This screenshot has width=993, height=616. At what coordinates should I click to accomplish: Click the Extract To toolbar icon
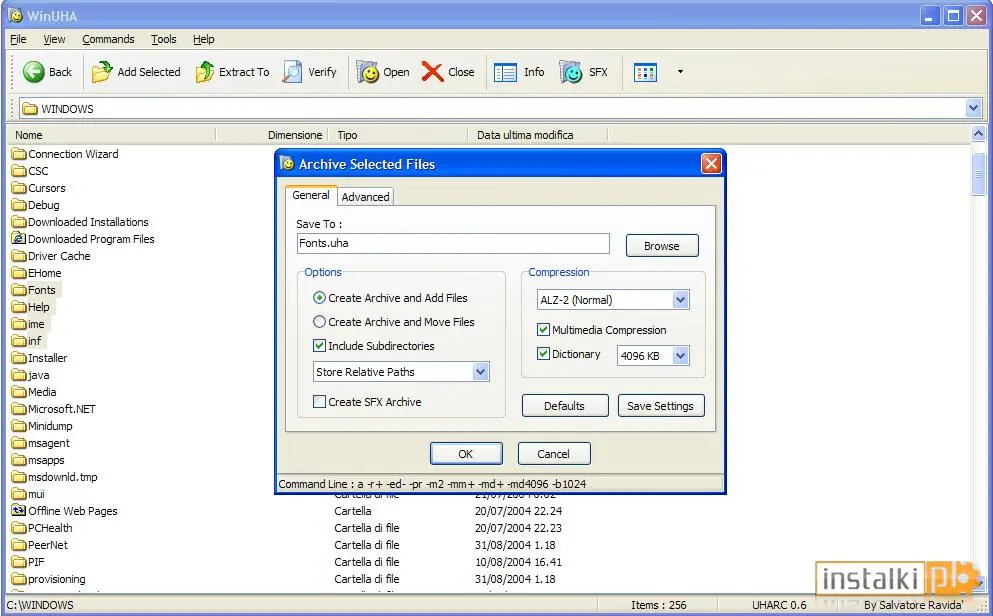(x=205, y=72)
